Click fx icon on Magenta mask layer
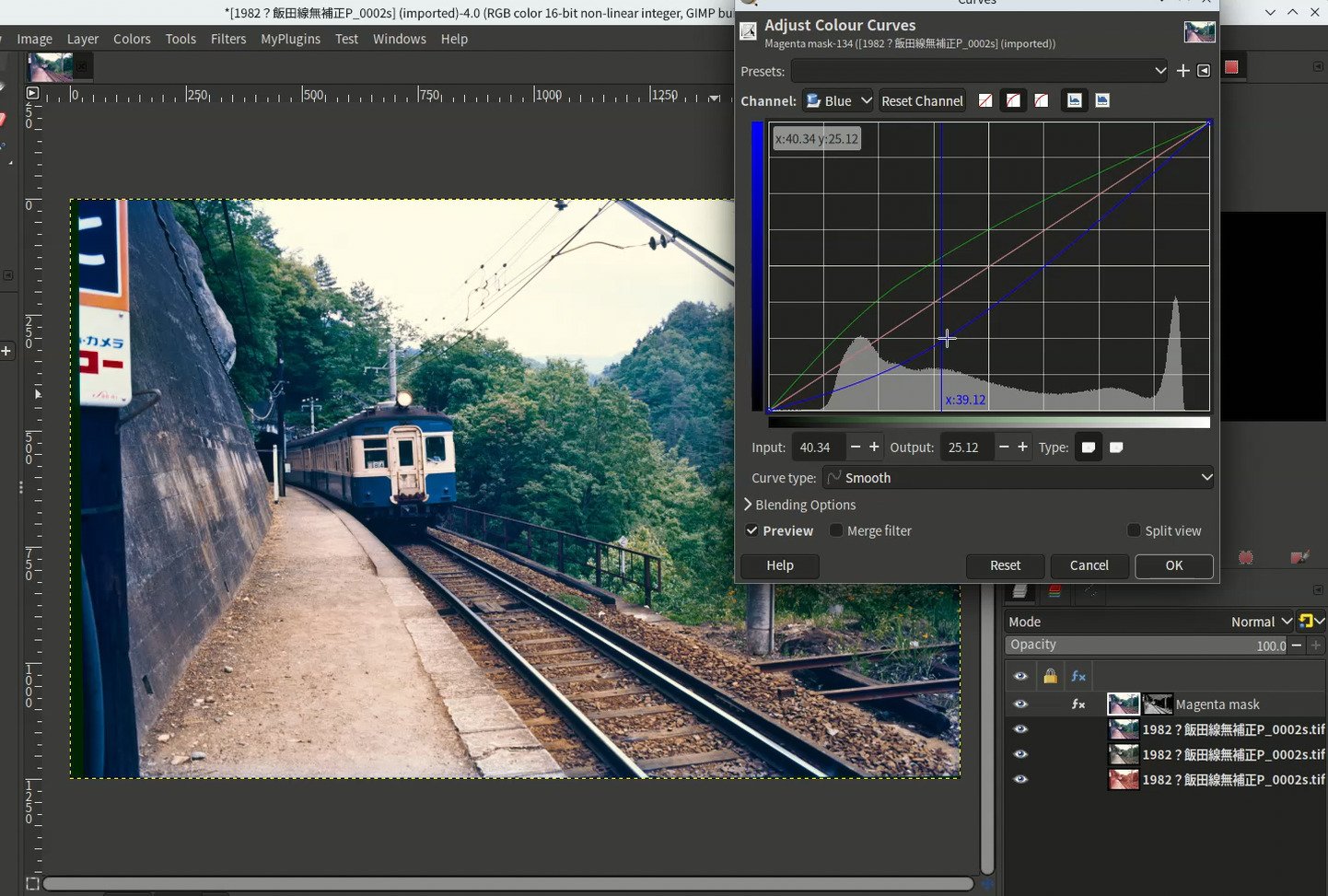Image resolution: width=1328 pixels, height=896 pixels. 1078,704
